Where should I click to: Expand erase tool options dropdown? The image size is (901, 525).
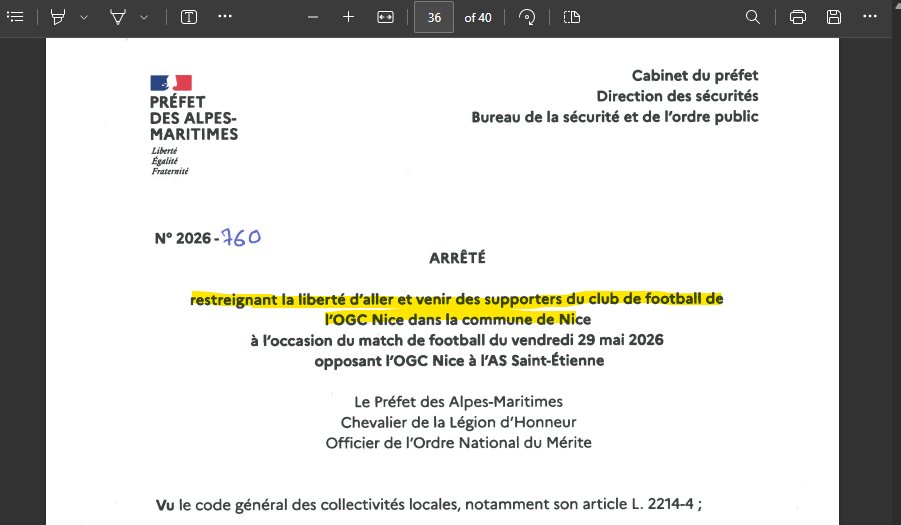point(144,17)
